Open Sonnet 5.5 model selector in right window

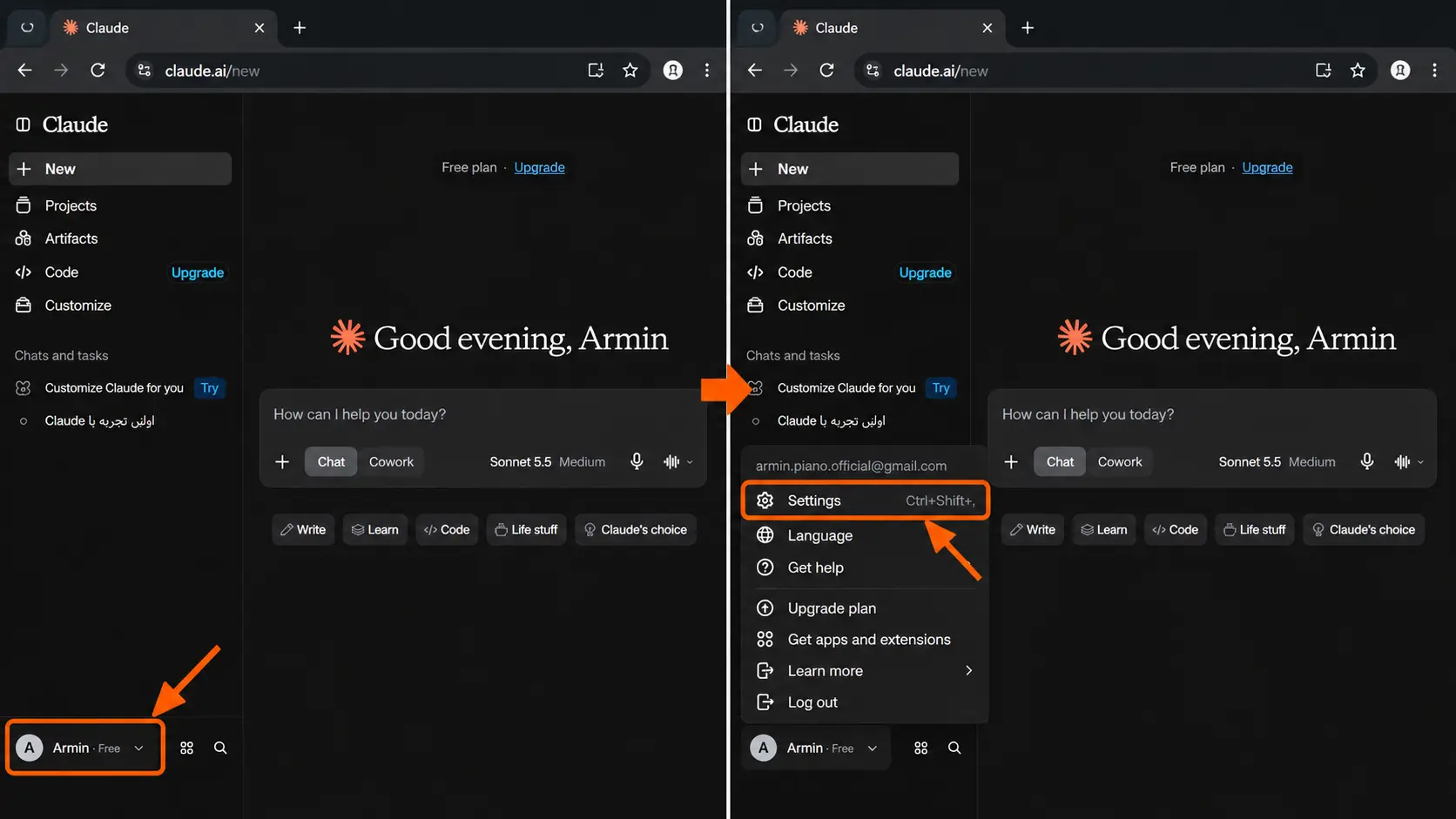(x=1277, y=461)
